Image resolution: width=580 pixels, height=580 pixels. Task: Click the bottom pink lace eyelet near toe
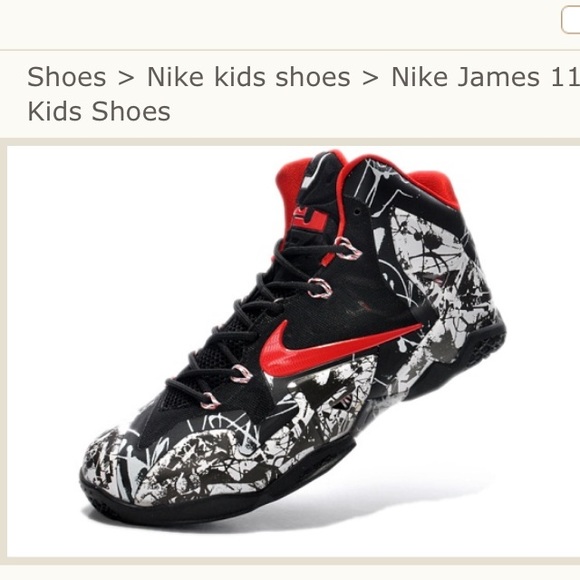click(210, 401)
